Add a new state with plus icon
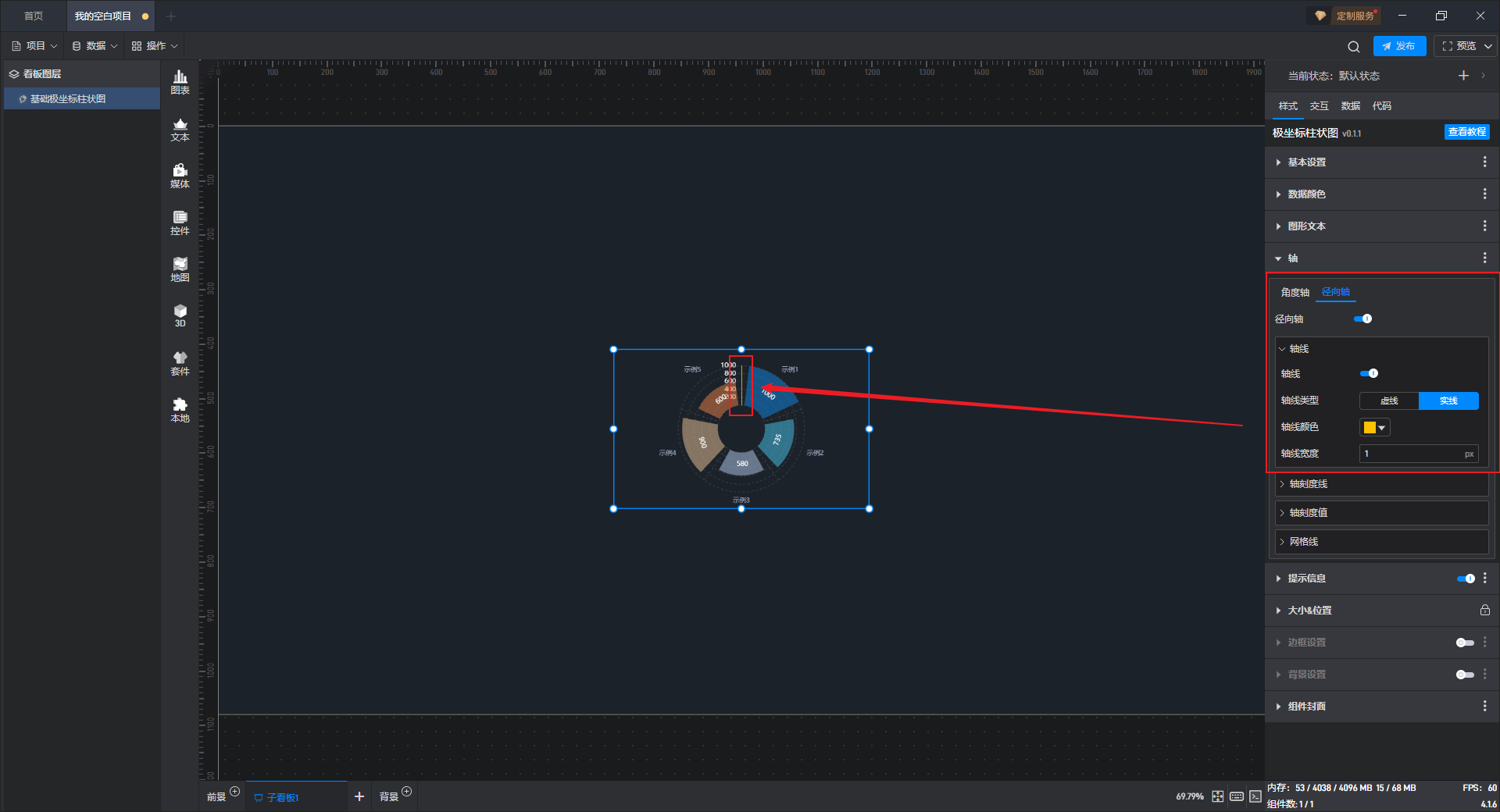Viewport: 1500px width, 812px height. click(x=1463, y=76)
